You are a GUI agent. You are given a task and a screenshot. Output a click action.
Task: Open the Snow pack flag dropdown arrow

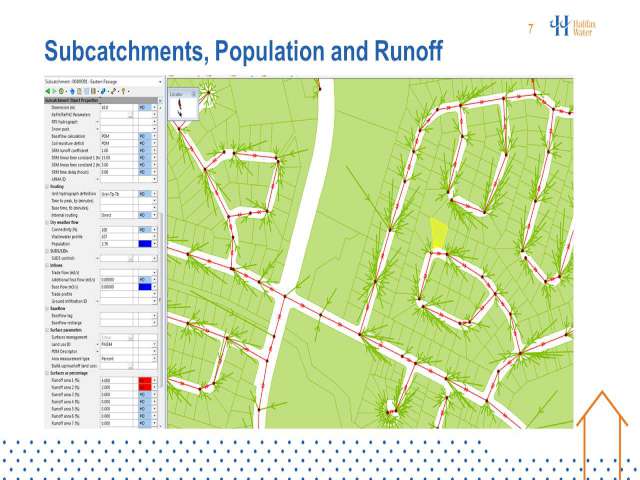pyautogui.click(x=155, y=129)
